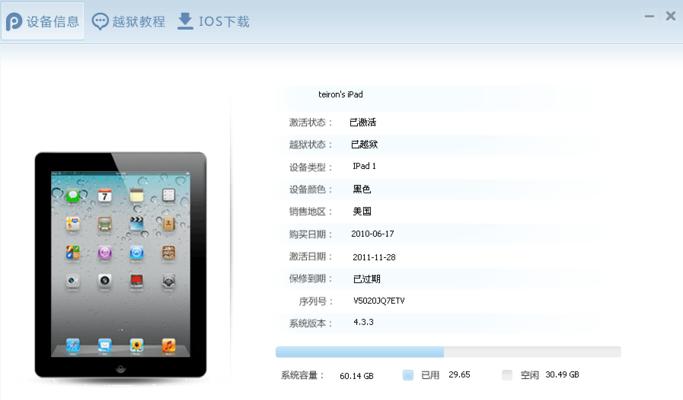
Task: Select the device type value IPad 1
Action: coord(364,166)
